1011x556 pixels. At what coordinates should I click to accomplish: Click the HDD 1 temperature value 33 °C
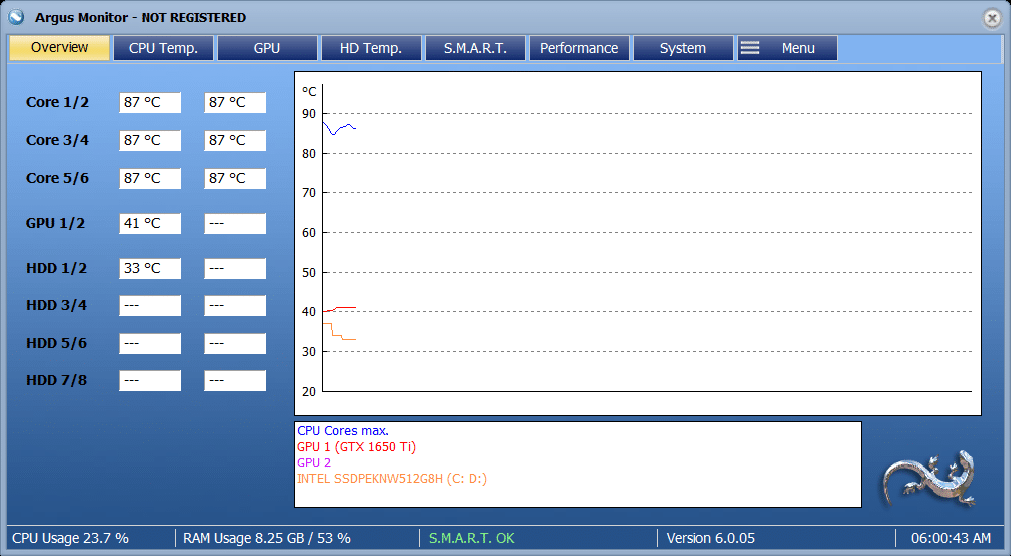click(150, 268)
